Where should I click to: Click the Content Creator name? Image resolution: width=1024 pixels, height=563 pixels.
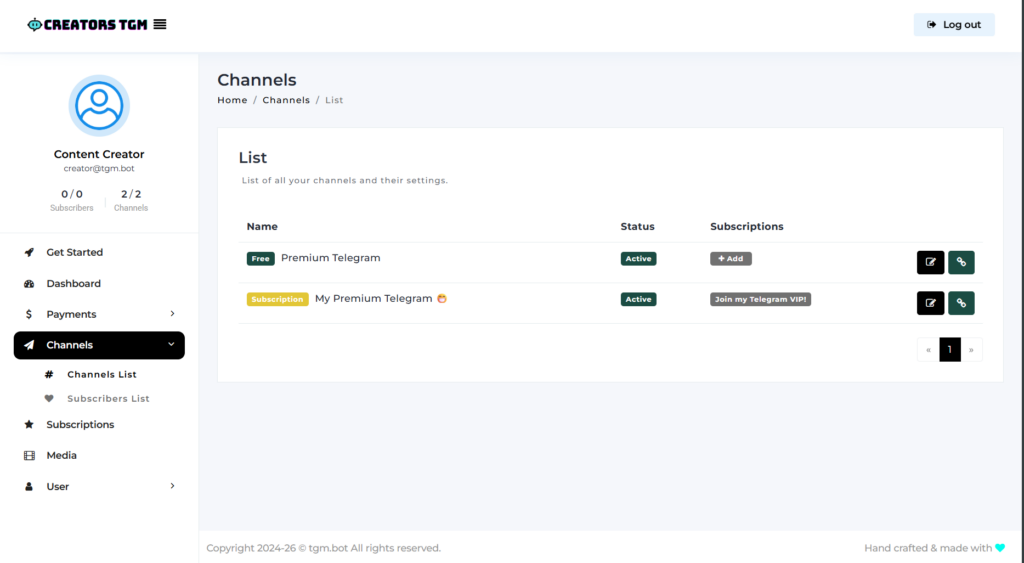pos(99,154)
